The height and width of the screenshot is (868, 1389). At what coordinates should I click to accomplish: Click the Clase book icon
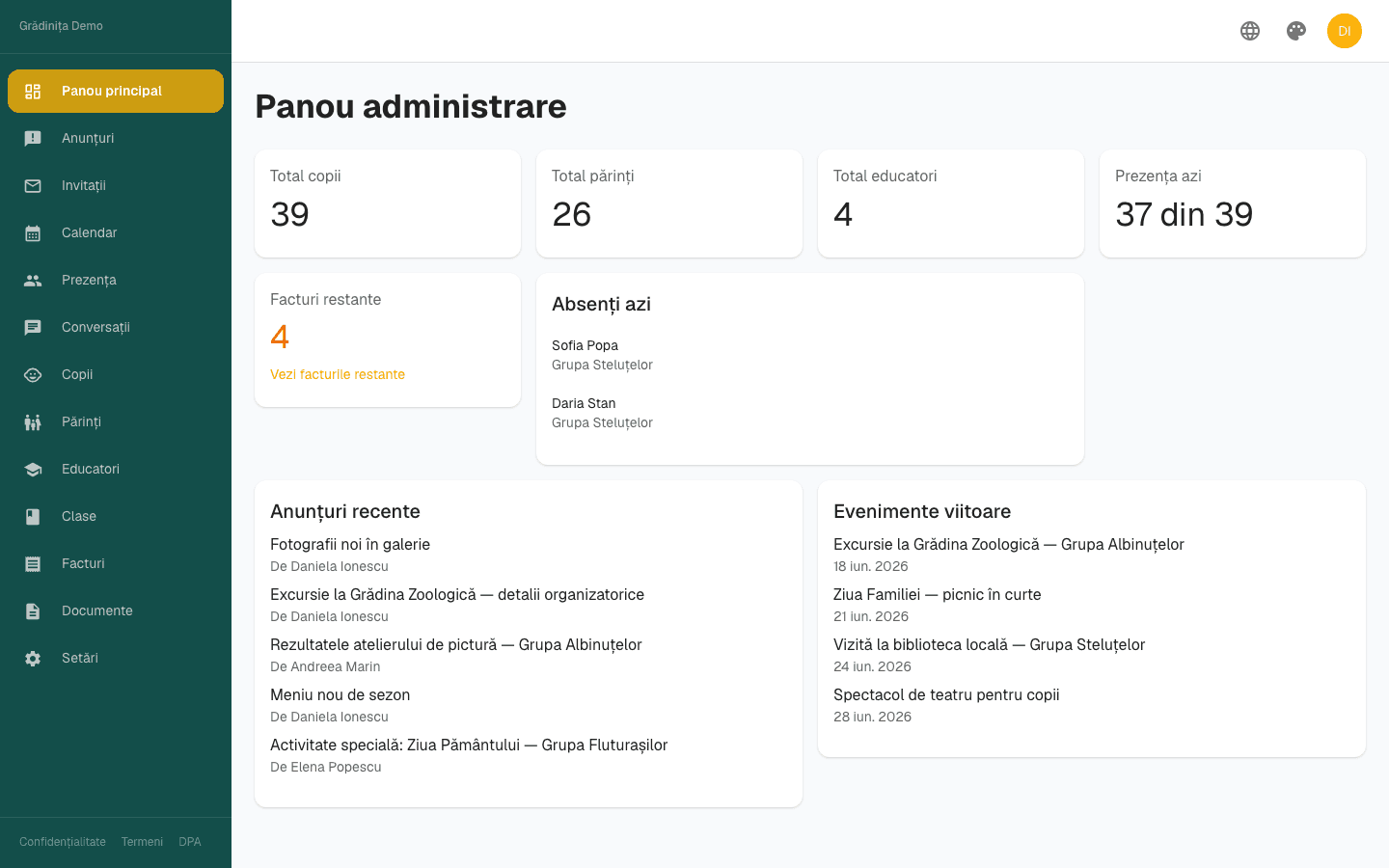pyautogui.click(x=33, y=516)
